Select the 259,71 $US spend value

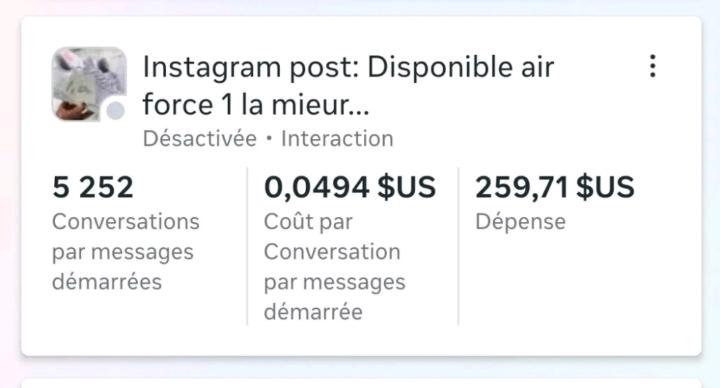click(555, 187)
